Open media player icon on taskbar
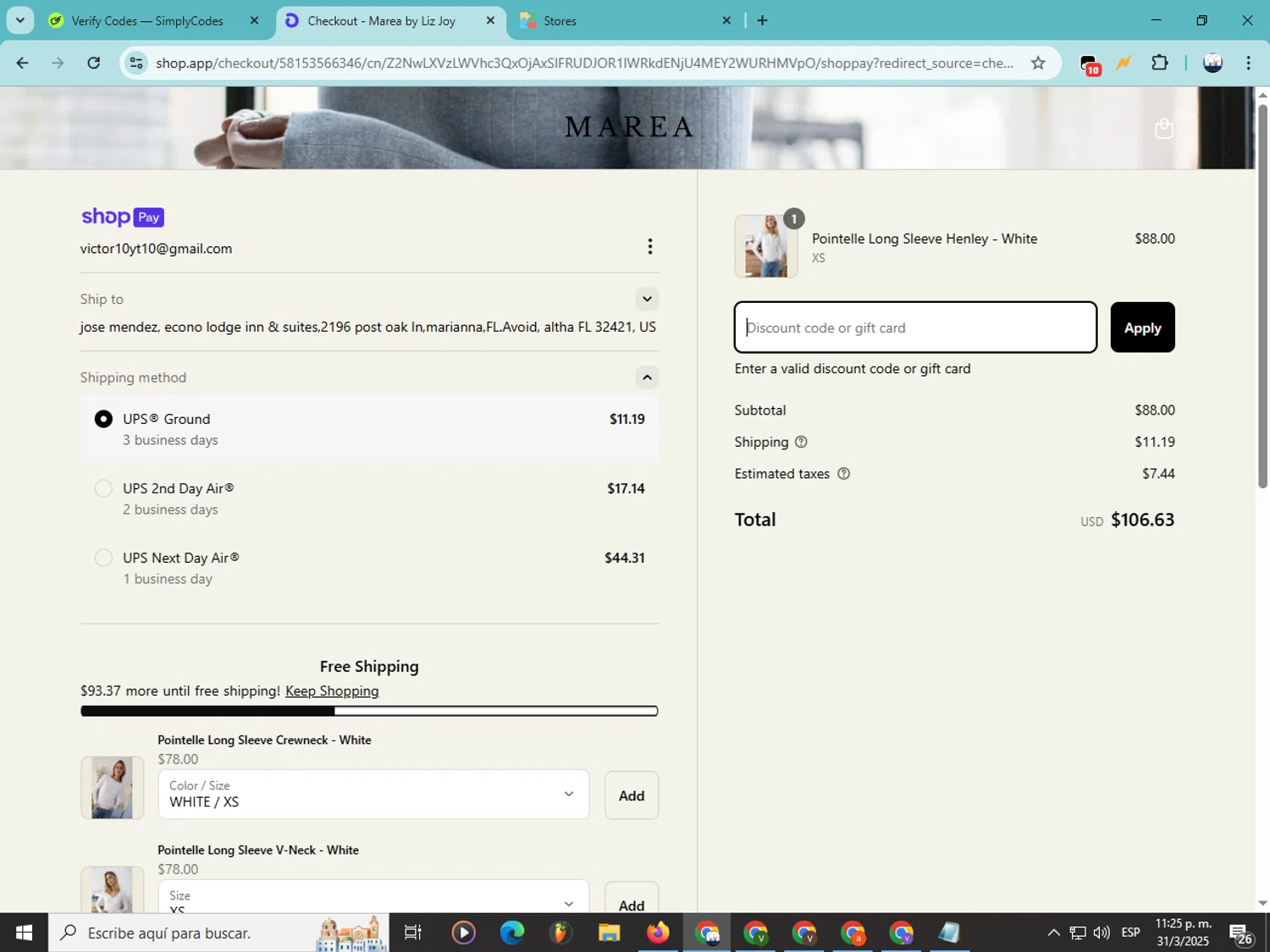Screen dimensions: 1270x952 463,933
